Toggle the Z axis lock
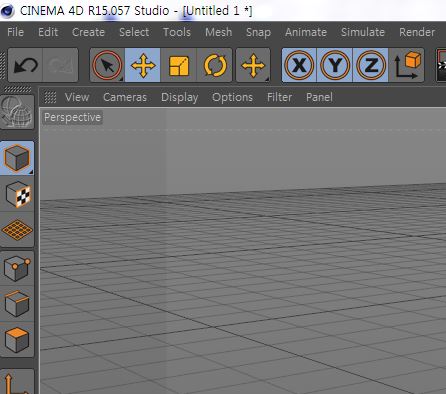Viewport: 446px width, 394px height. pos(371,65)
